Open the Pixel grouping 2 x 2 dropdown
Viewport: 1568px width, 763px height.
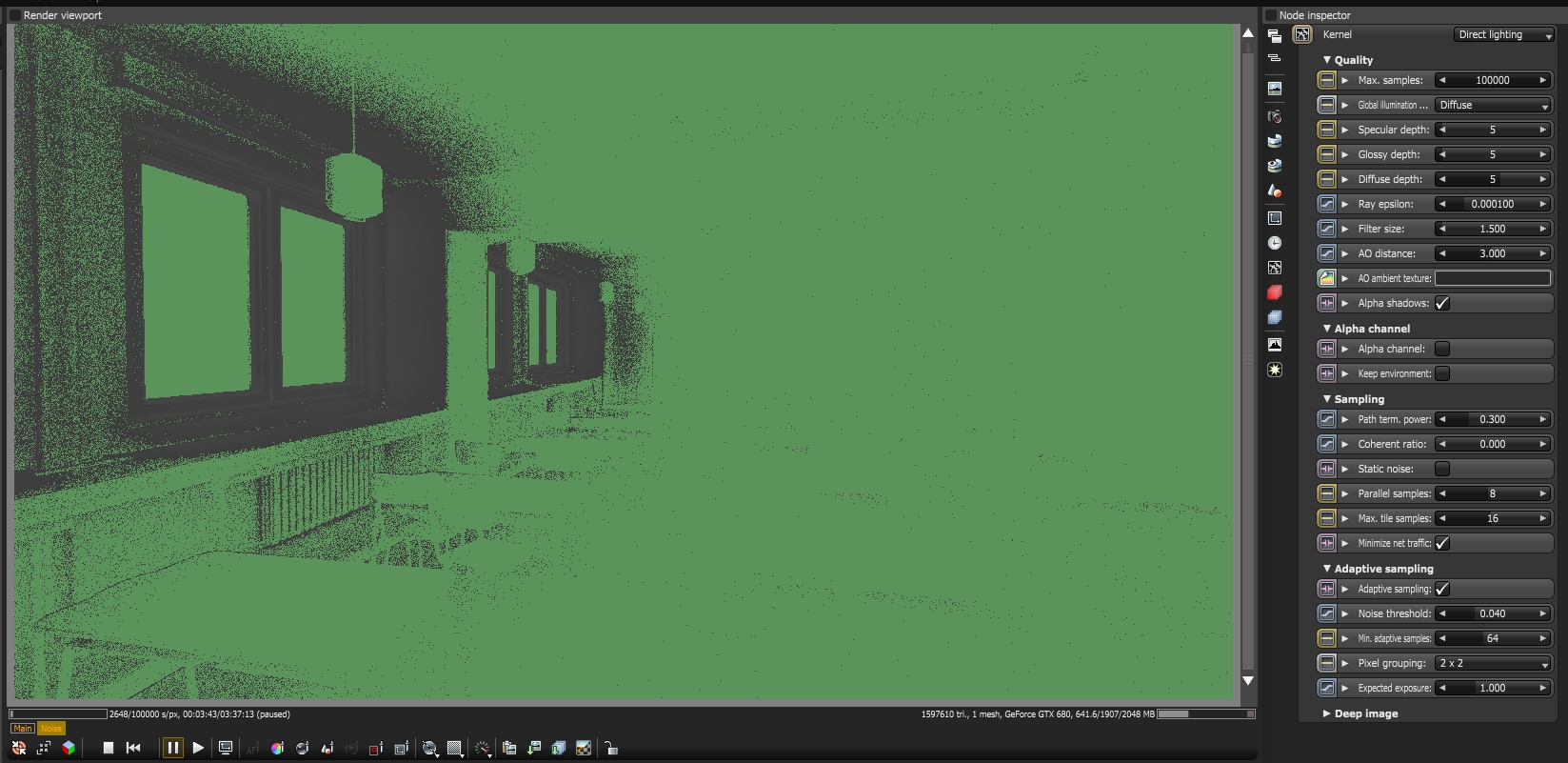(x=1494, y=663)
